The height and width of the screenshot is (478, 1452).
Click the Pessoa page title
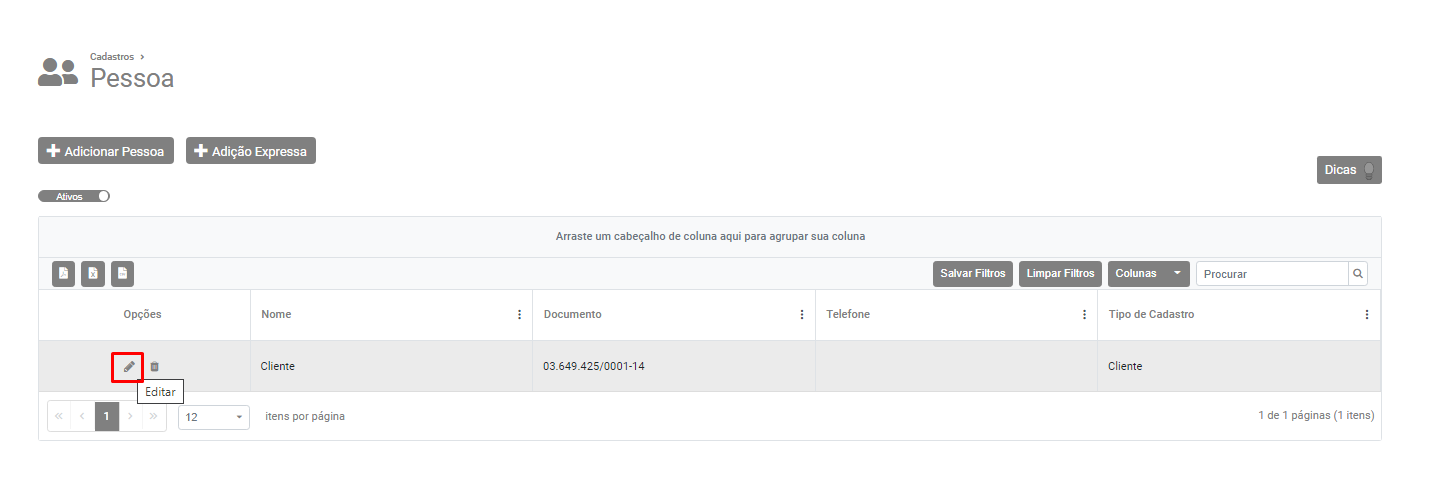132,78
